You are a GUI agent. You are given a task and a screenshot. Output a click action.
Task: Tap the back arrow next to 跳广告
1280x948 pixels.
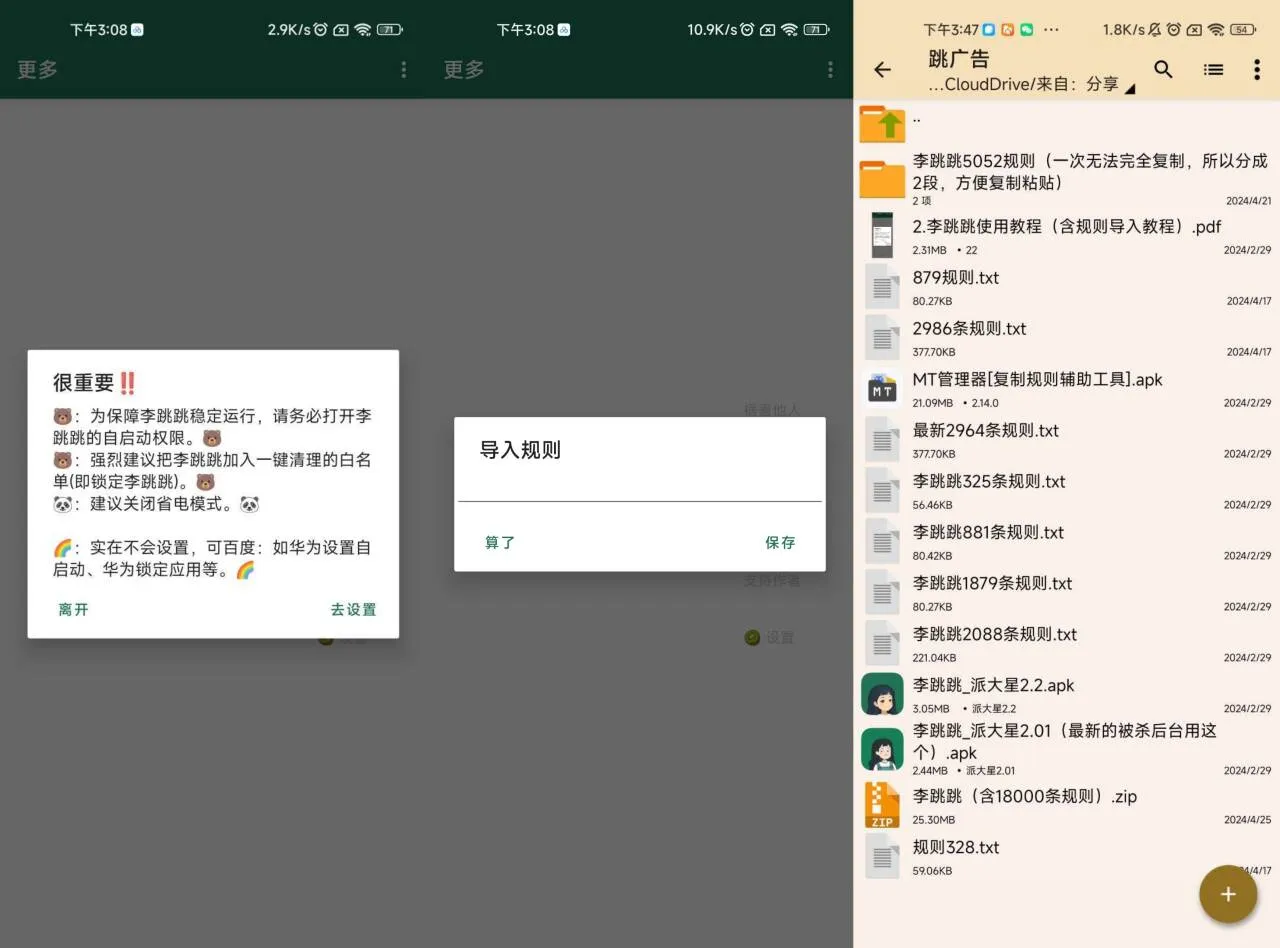(881, 70)
